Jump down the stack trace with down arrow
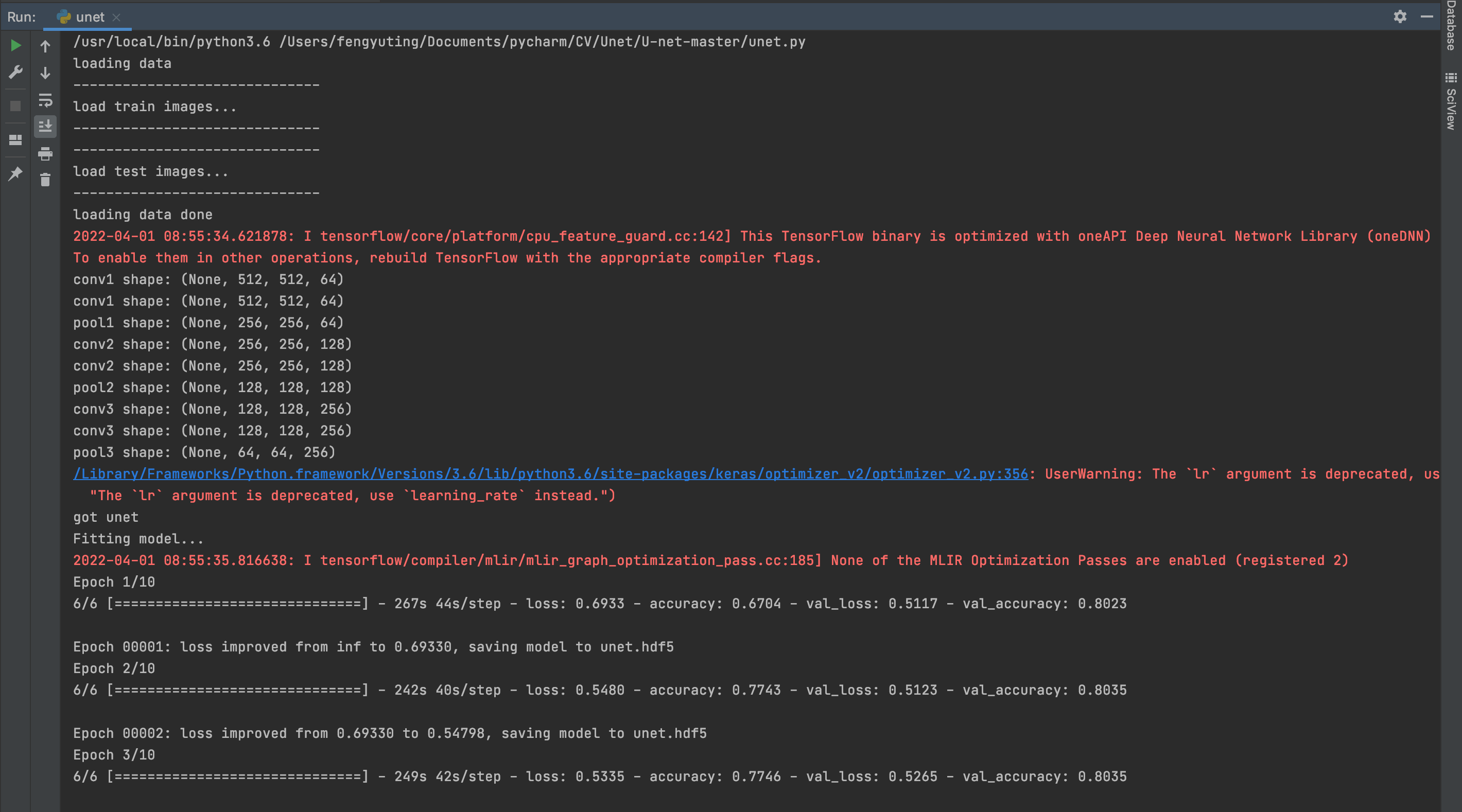Image resolution: width=1462 pixels, height=812 pixels. tap(45, 73)
